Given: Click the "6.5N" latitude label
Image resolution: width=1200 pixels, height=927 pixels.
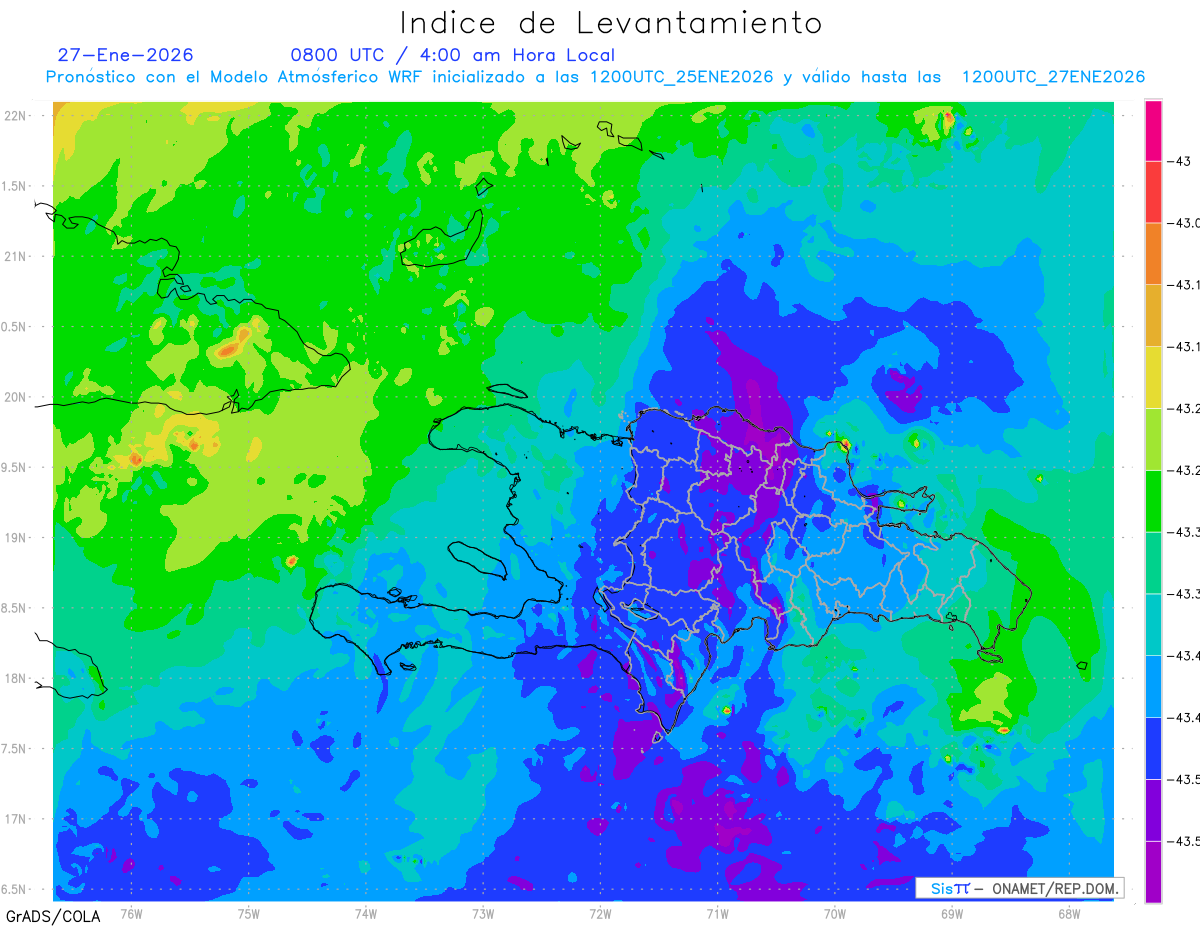Looking at the screenshot, I should 14,889.
